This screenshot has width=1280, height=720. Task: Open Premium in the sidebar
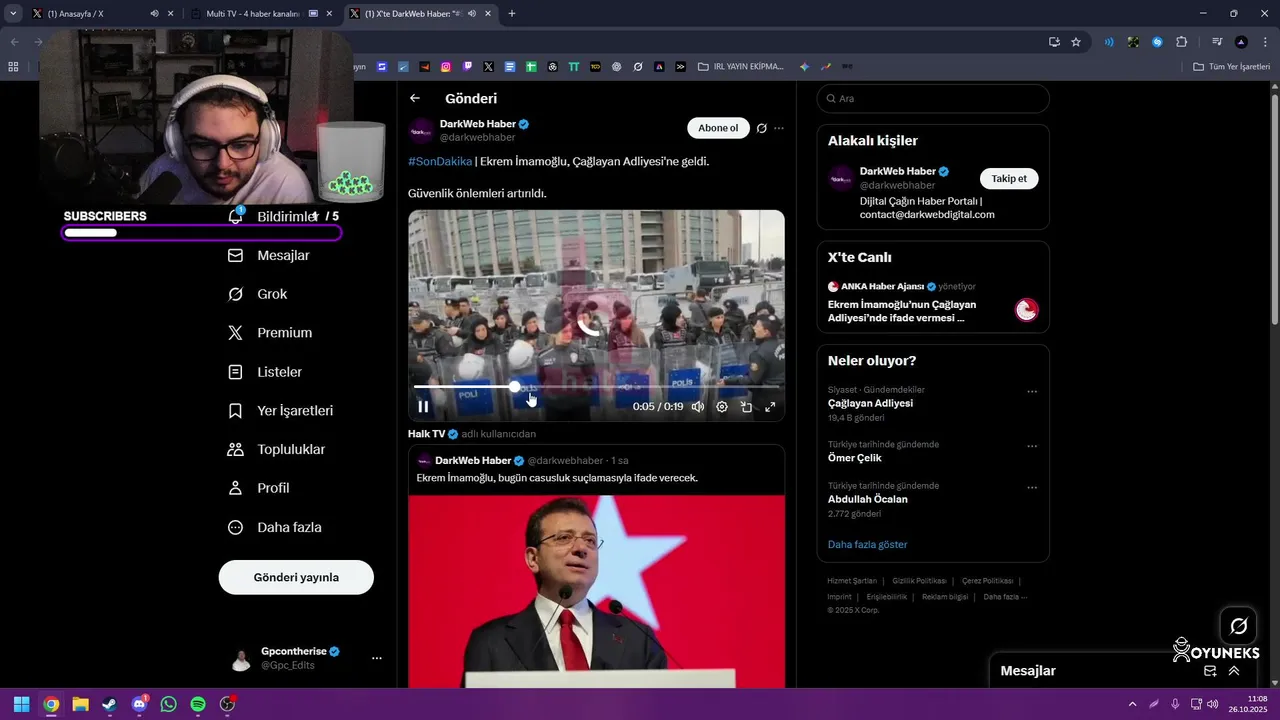[x=270, y=333]
